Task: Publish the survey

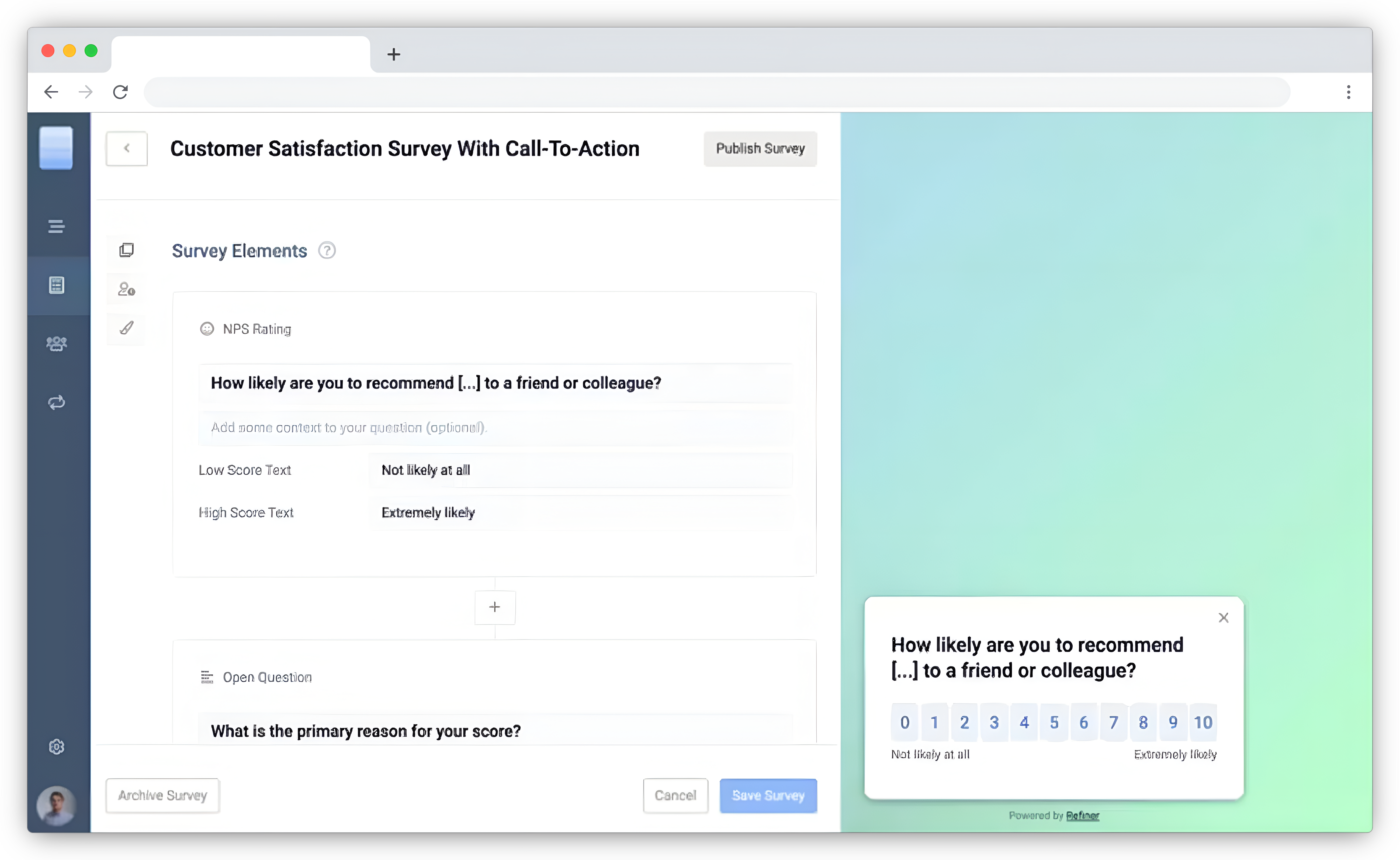Action: (x=760, y=148)
